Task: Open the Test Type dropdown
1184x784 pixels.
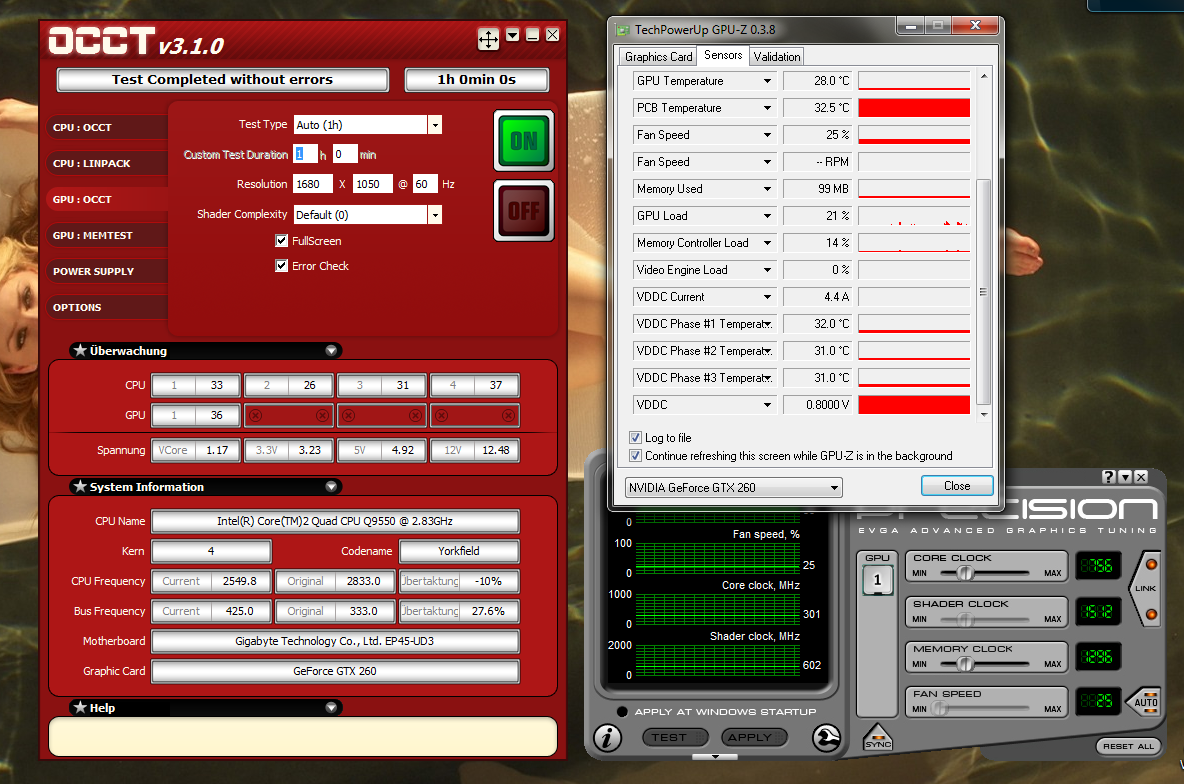Action: point(435,125)
